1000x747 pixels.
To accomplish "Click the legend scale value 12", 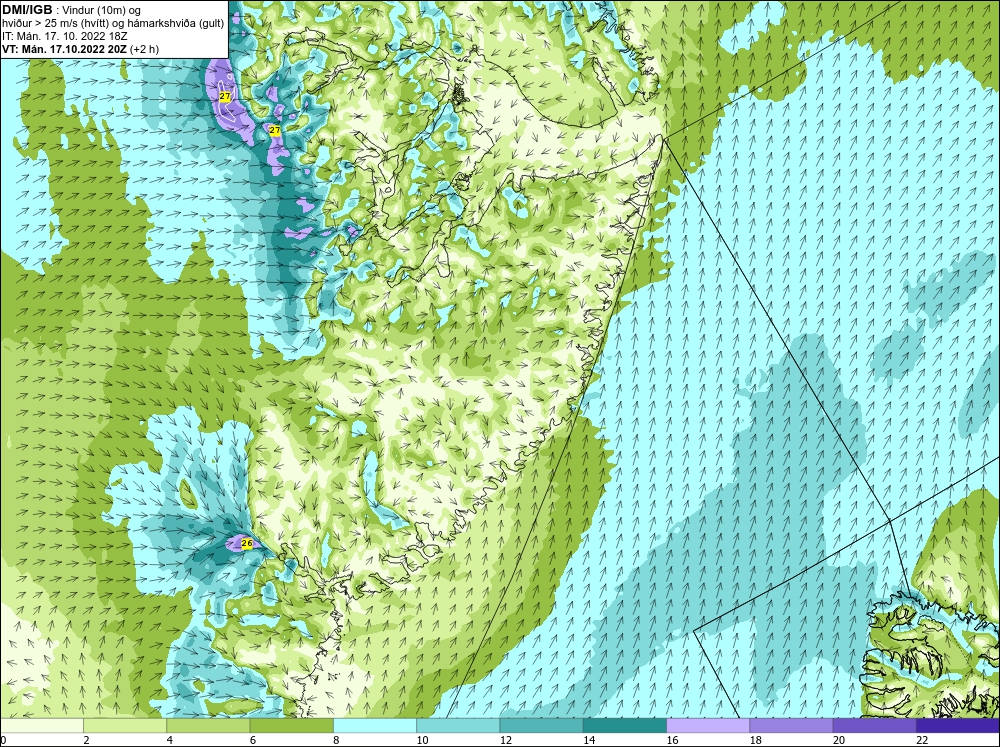I will [x=505, y=740].
